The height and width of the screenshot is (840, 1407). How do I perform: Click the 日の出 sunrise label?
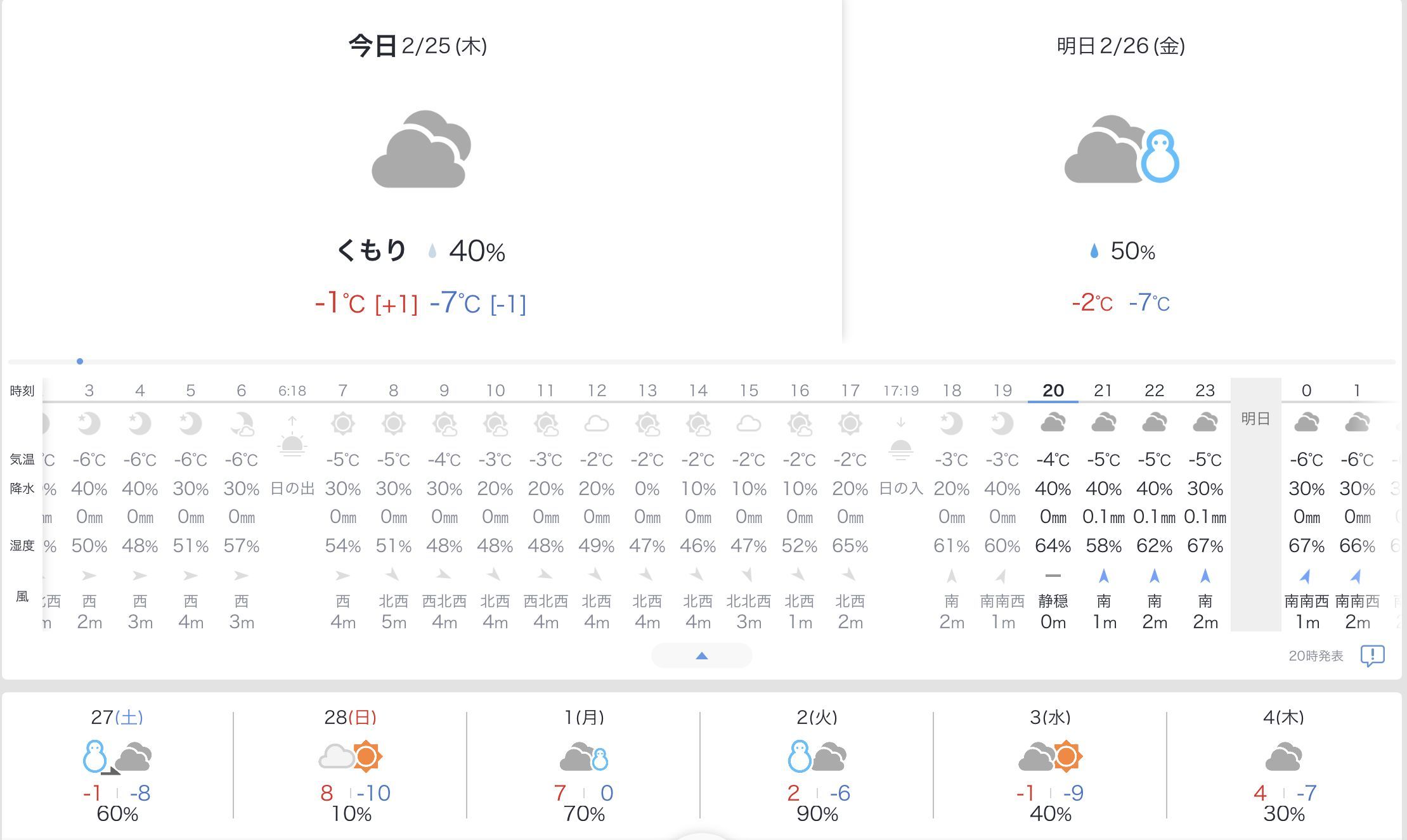pos(292,489)
